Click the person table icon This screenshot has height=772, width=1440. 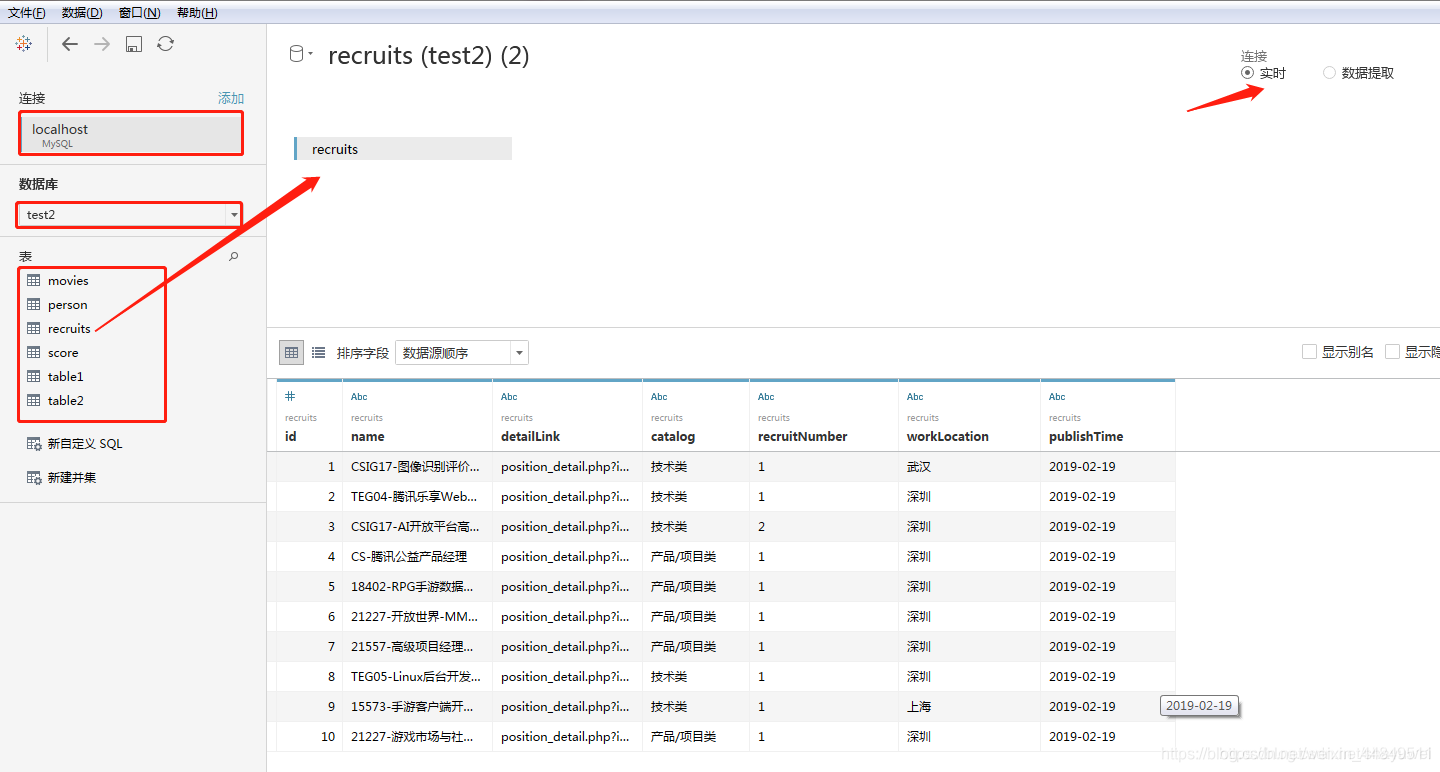(34, 305)
